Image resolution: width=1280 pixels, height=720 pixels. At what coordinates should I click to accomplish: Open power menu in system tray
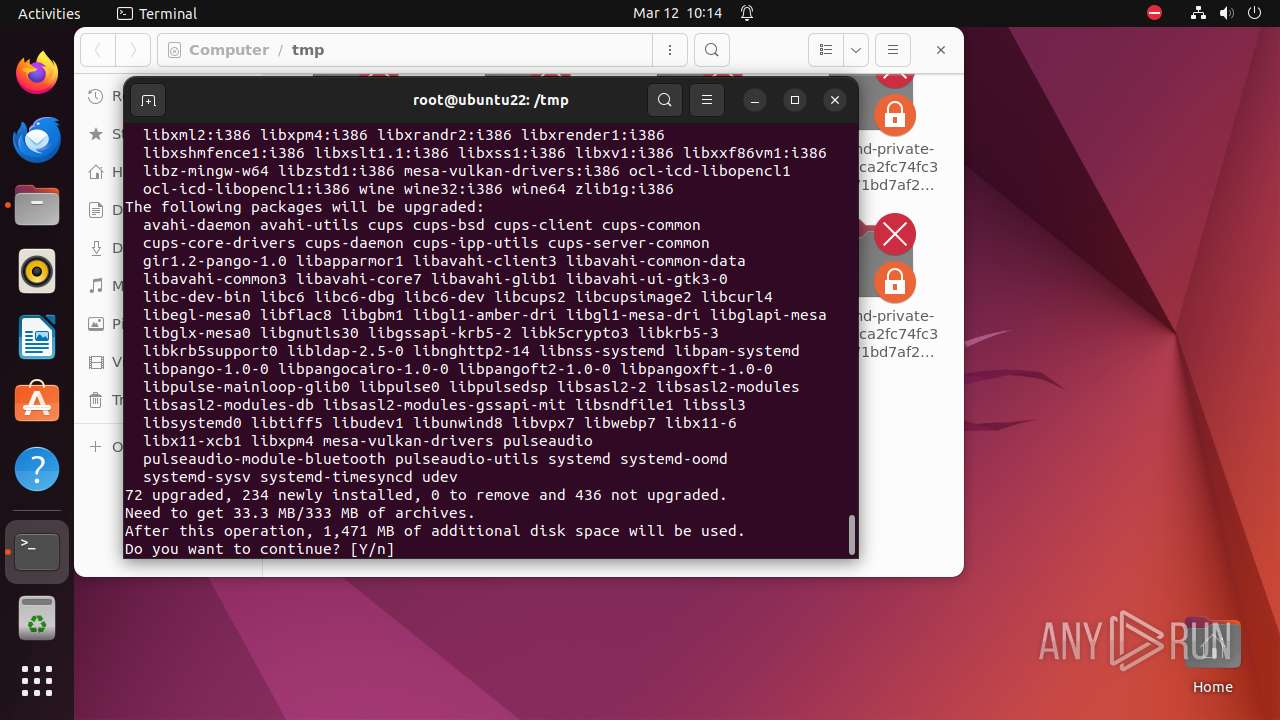point(1255,13)
